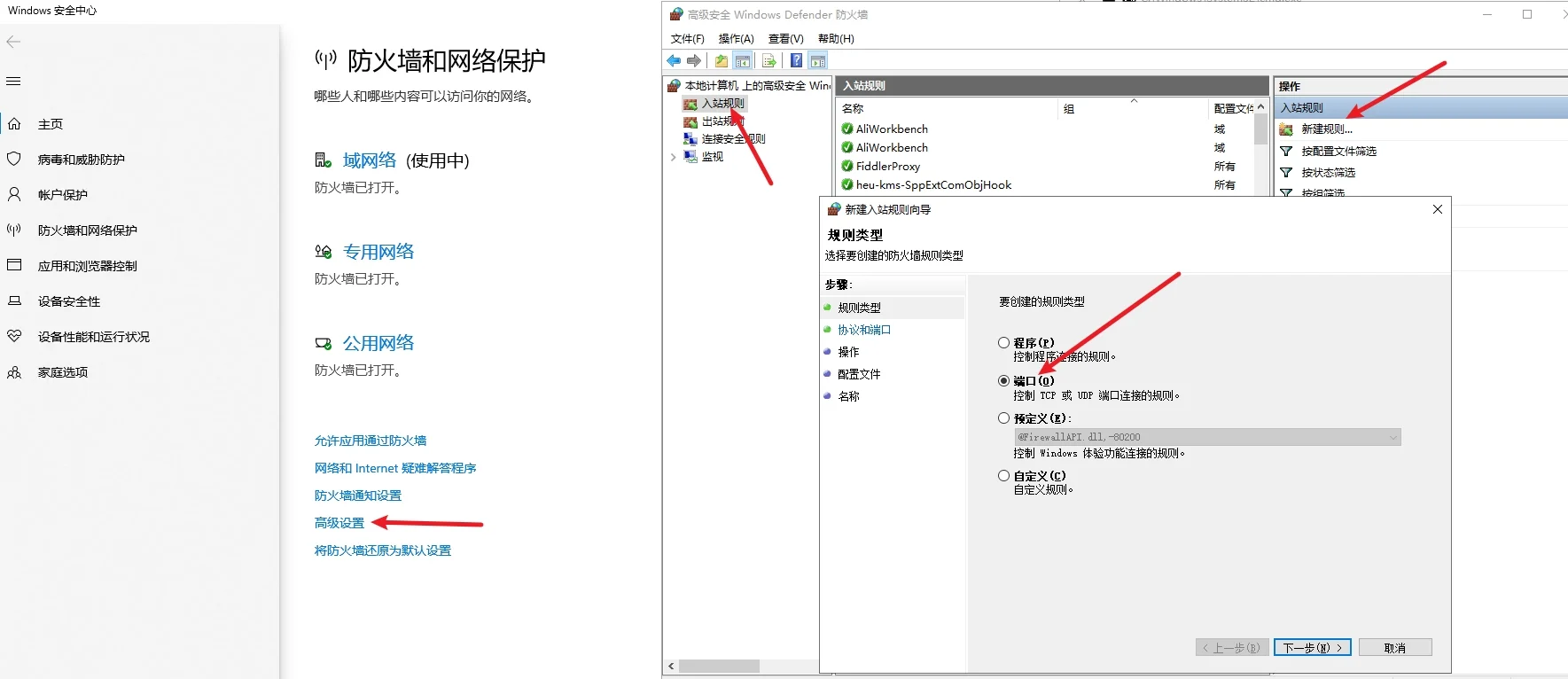Open Device performance & health (设备性能和运行状况)
1568x679 pixels.
(x=93, y=337)
